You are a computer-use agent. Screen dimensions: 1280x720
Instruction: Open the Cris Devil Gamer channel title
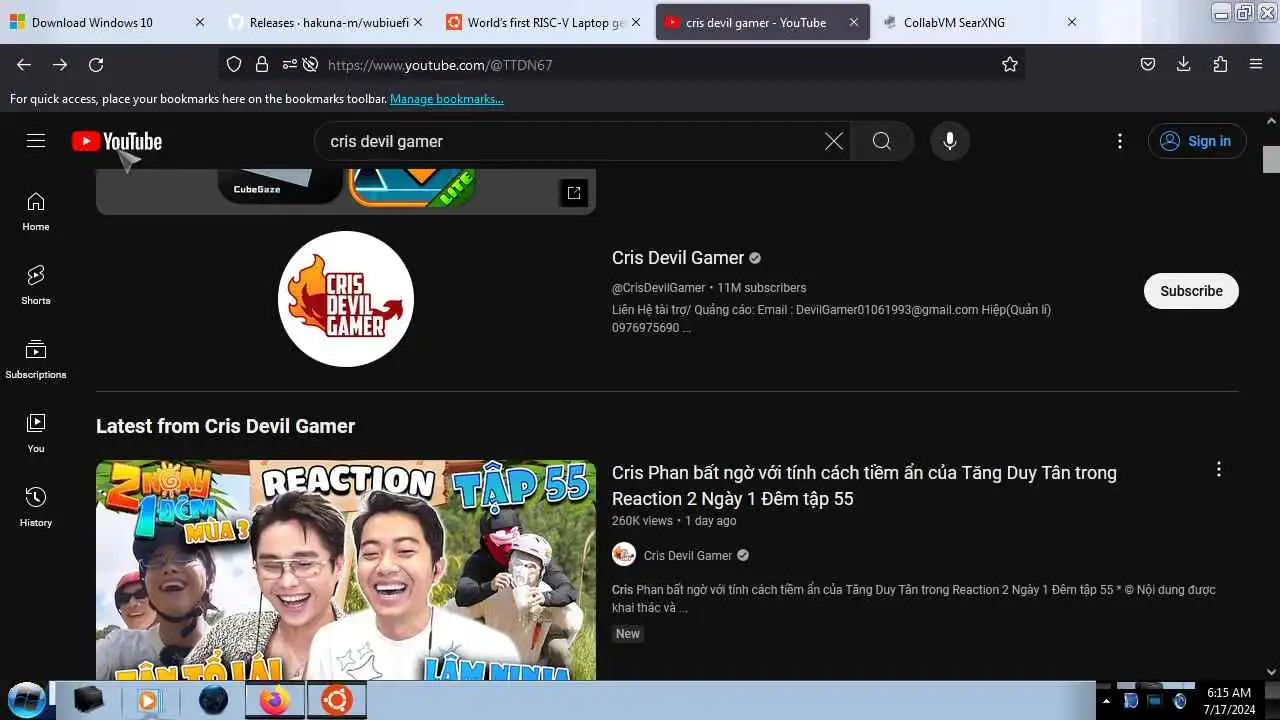coord(678,258)
